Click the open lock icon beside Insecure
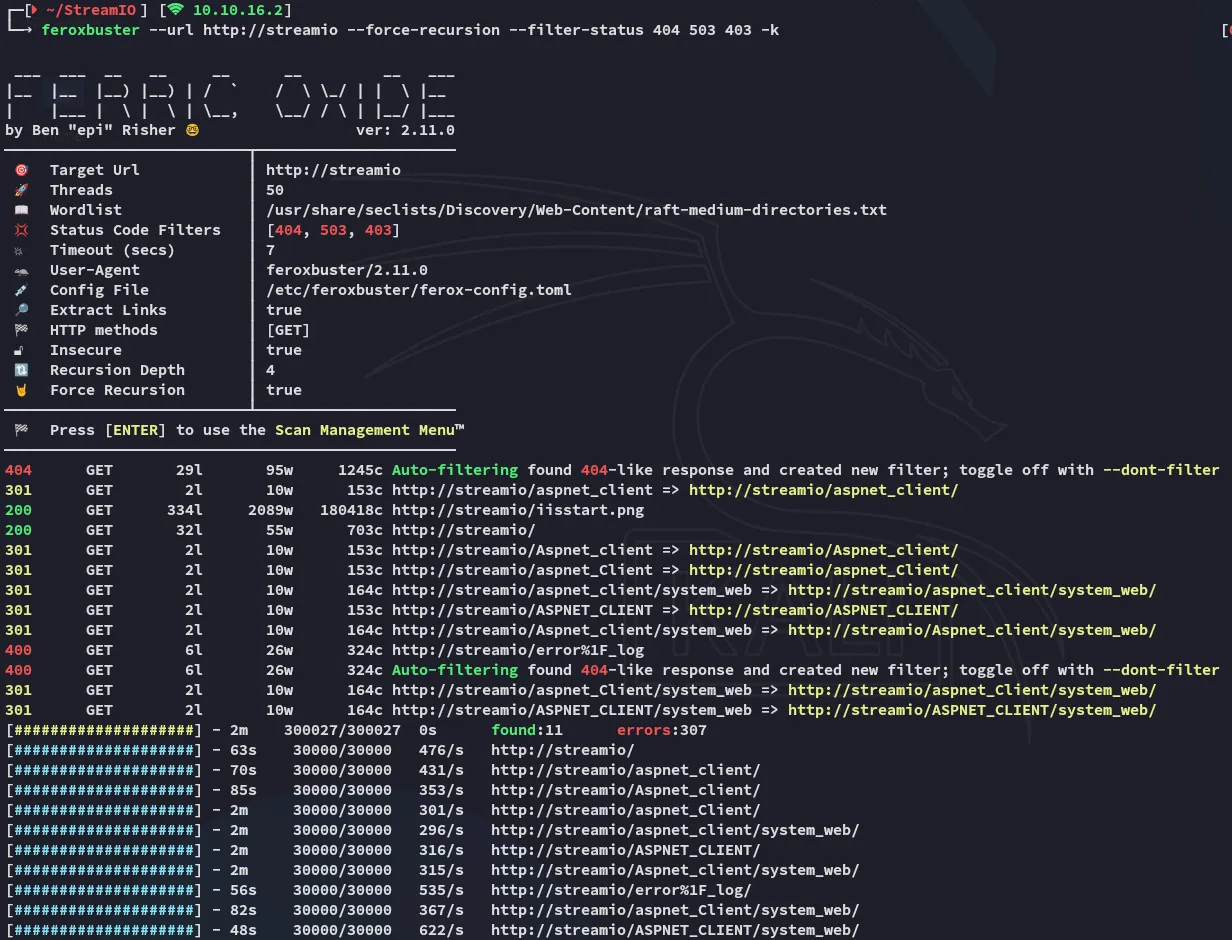1232x940 pixels. [21, 350]
